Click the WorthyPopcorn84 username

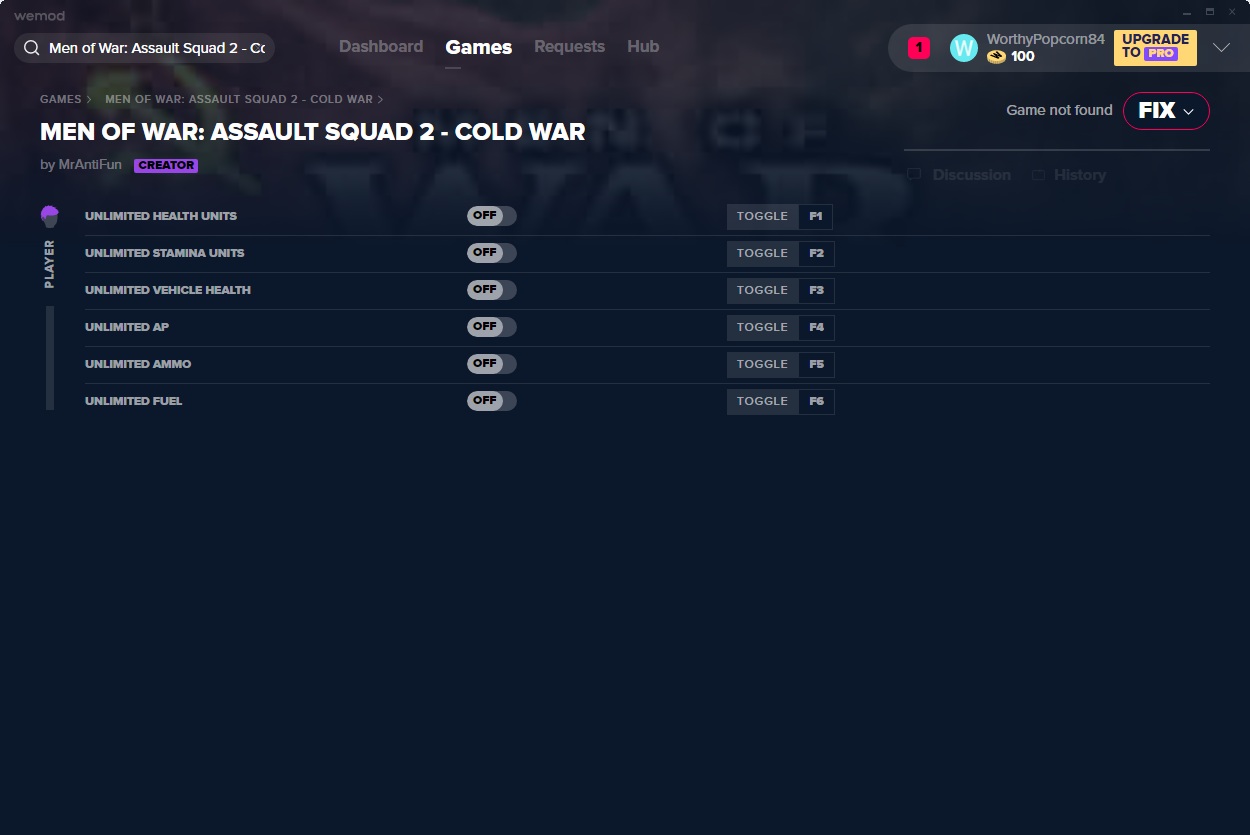[1046, 40]
